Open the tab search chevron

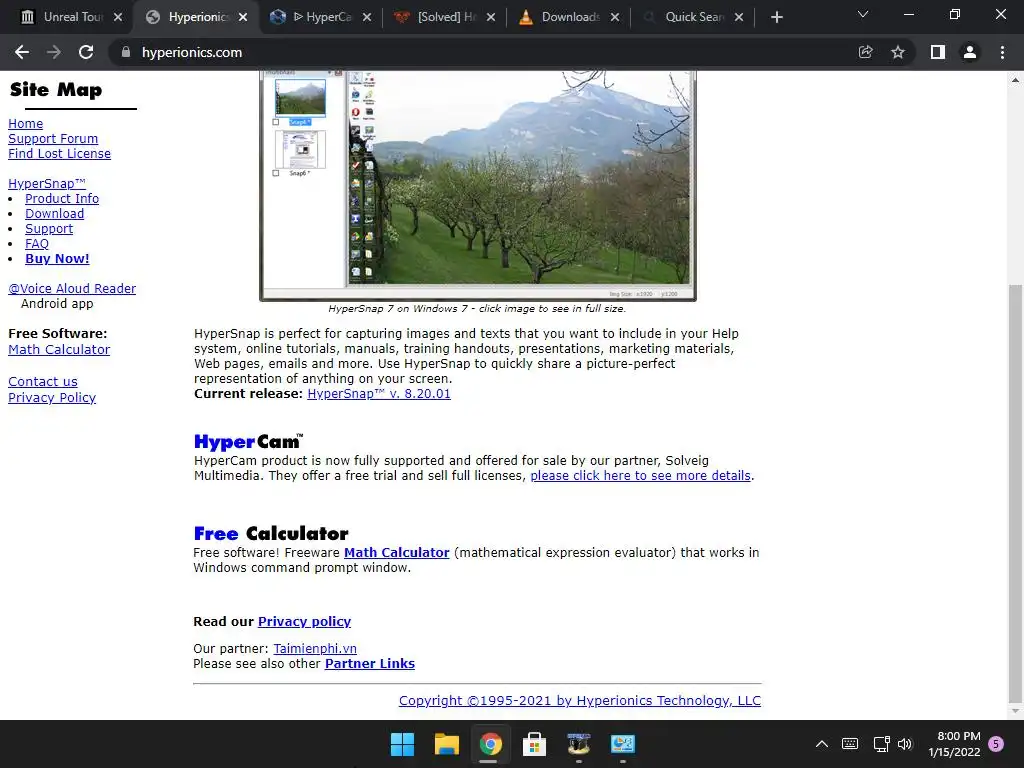click(863, 14)
